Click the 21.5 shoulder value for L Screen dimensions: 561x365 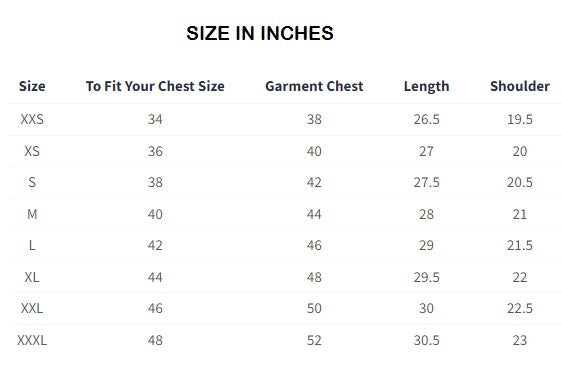tap(520, 245)
